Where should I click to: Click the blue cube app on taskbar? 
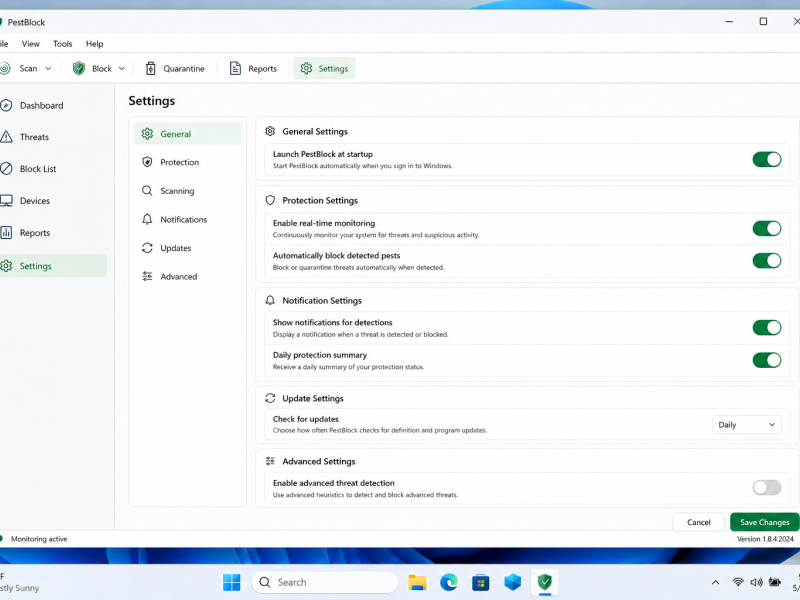click(513, 582)
